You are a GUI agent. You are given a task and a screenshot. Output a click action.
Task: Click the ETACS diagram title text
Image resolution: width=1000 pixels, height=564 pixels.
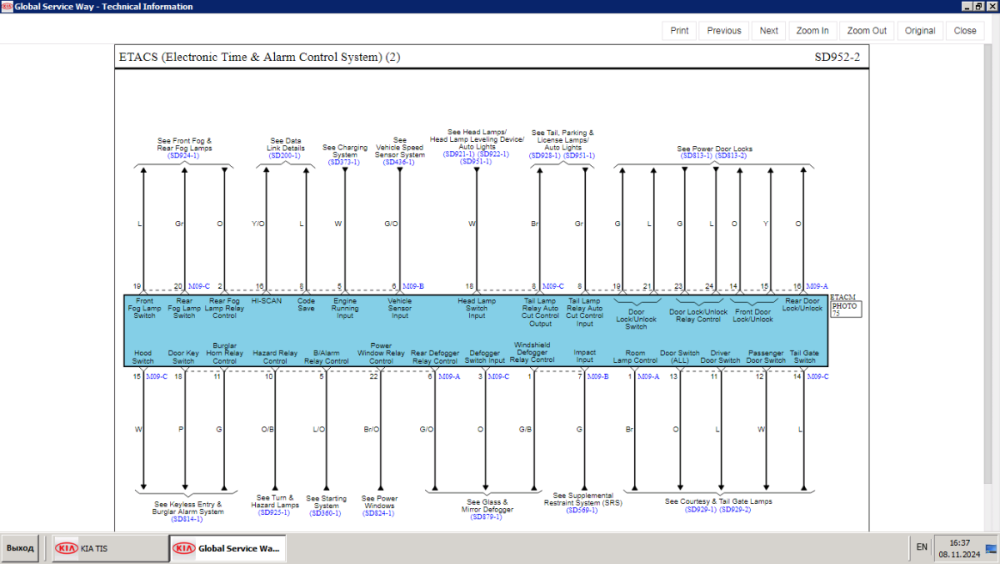pos(260,57)
